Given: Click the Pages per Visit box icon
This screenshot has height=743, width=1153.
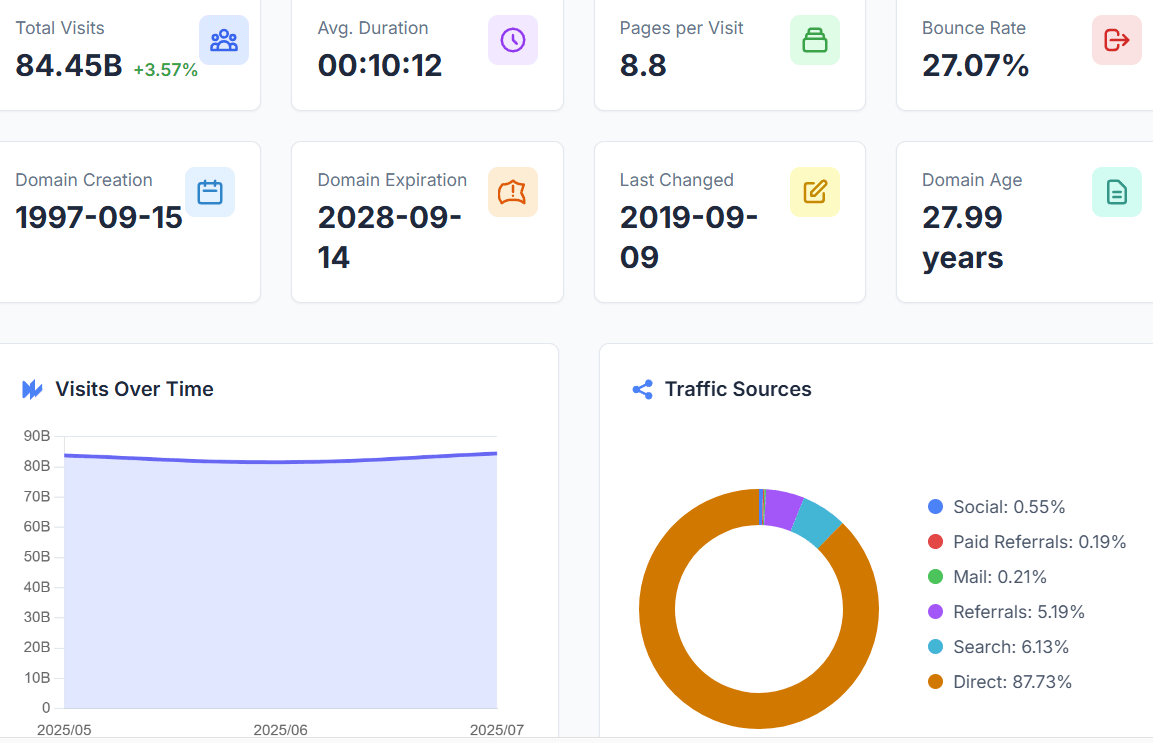Looking at the screenshot, I should point(815,40).
